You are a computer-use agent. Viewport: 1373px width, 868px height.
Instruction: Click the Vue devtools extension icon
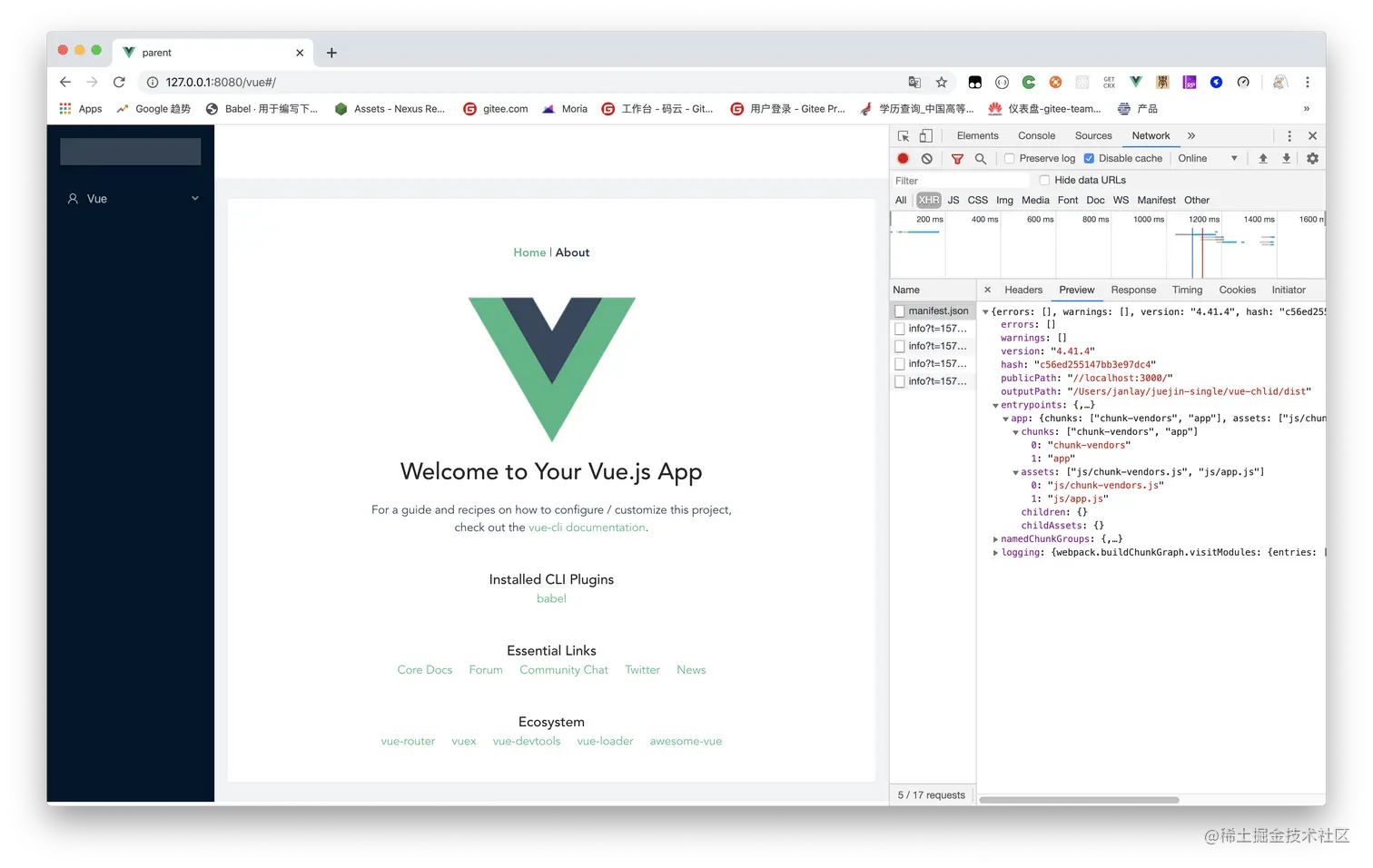(1136, 82)
